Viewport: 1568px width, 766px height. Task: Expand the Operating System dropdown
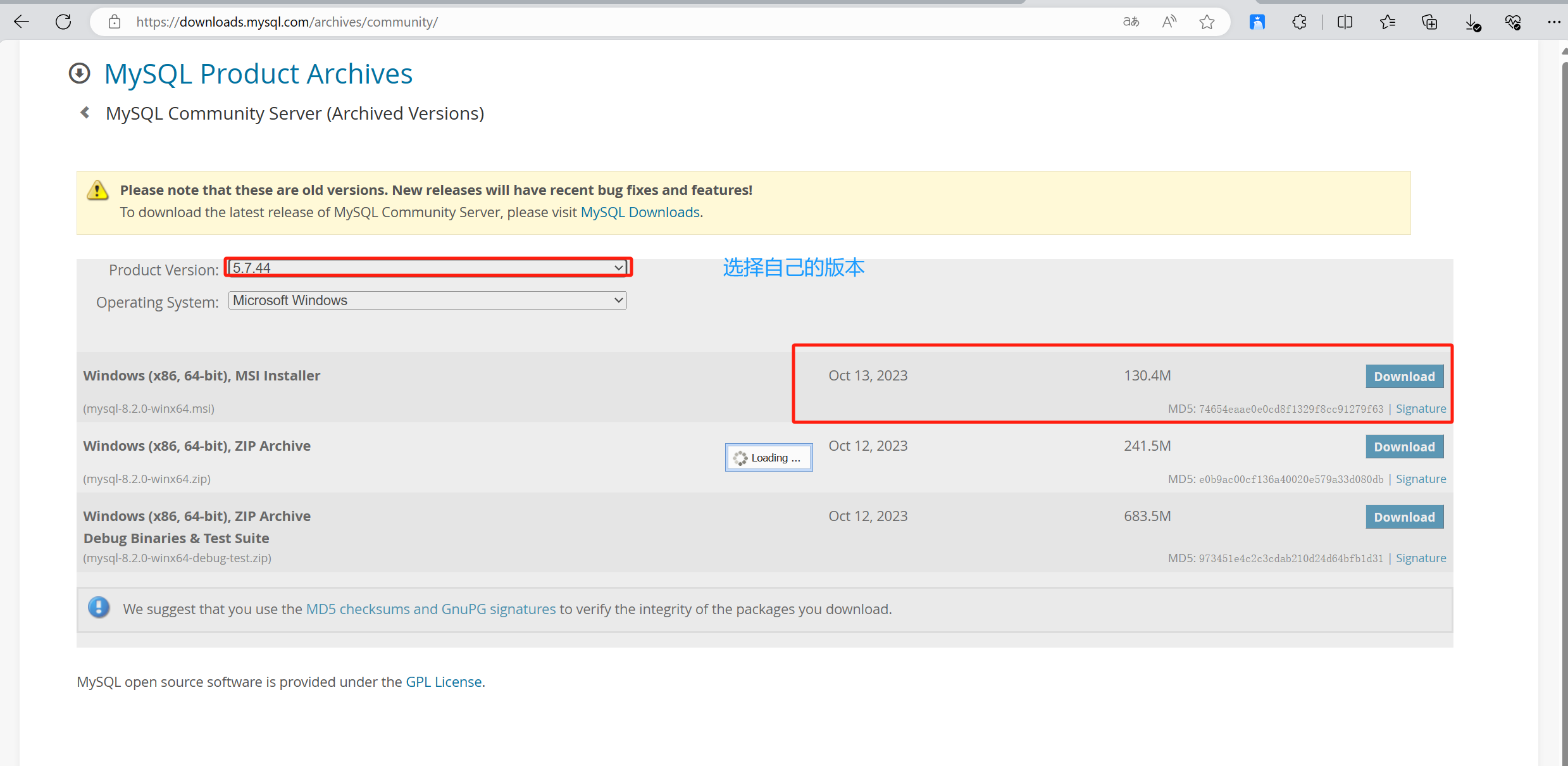coord(428,301)
